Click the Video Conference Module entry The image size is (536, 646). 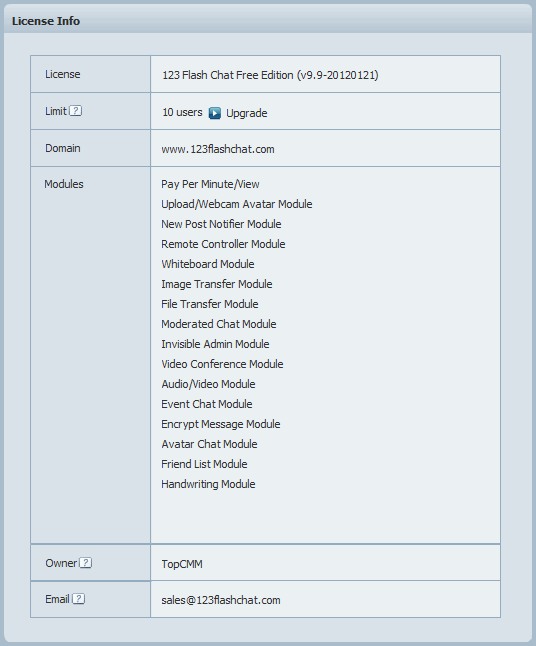222,364
